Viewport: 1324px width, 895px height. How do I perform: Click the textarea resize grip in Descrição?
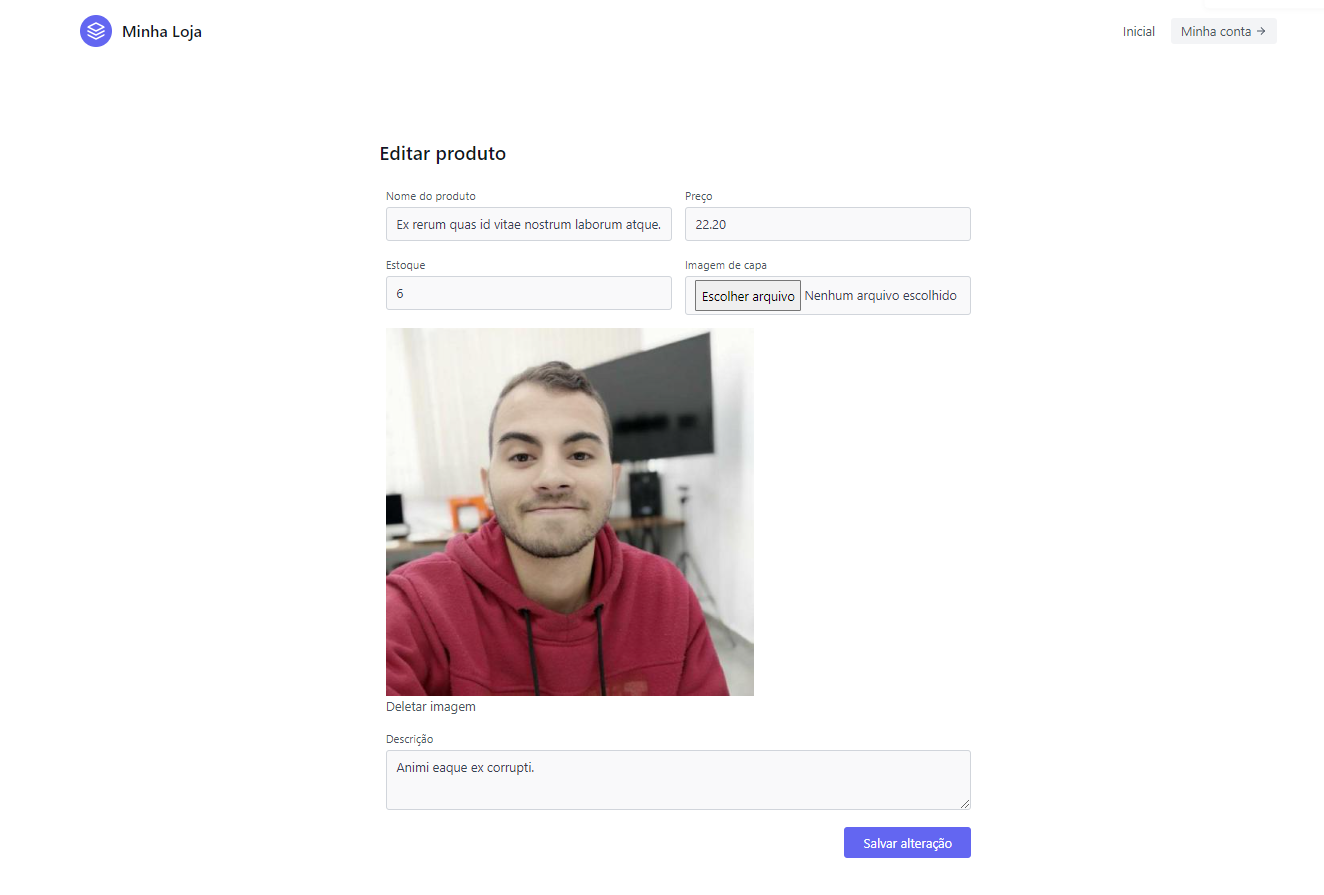click(x=964, y=803)
